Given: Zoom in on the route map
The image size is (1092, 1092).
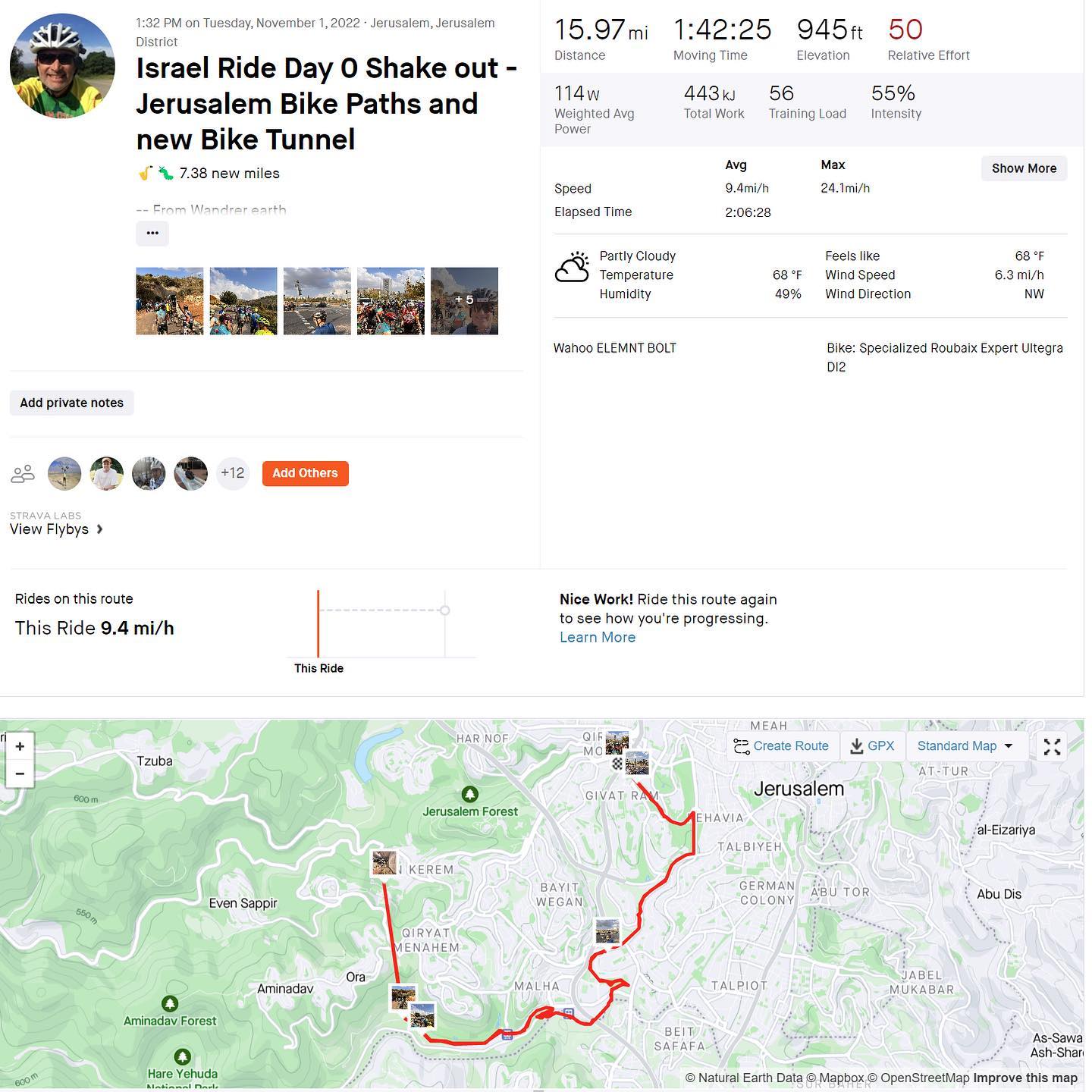Looking at the screenshot, I should click(20, 746).
